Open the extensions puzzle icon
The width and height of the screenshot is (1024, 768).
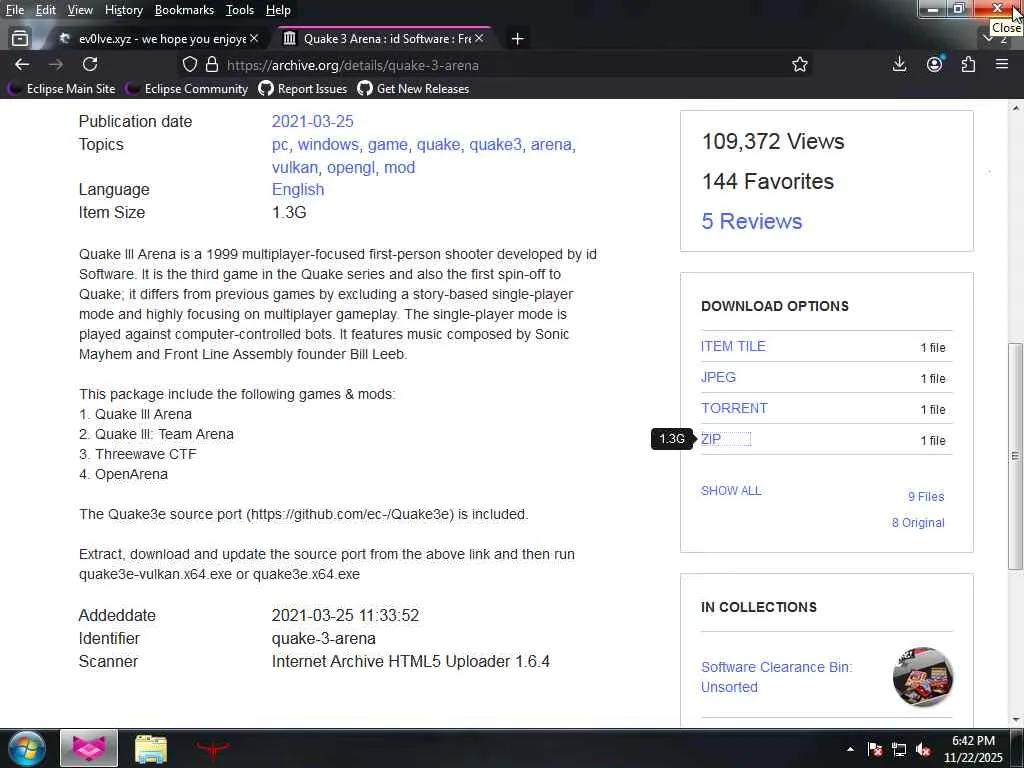pyautogui.click(x=968, y=64)
